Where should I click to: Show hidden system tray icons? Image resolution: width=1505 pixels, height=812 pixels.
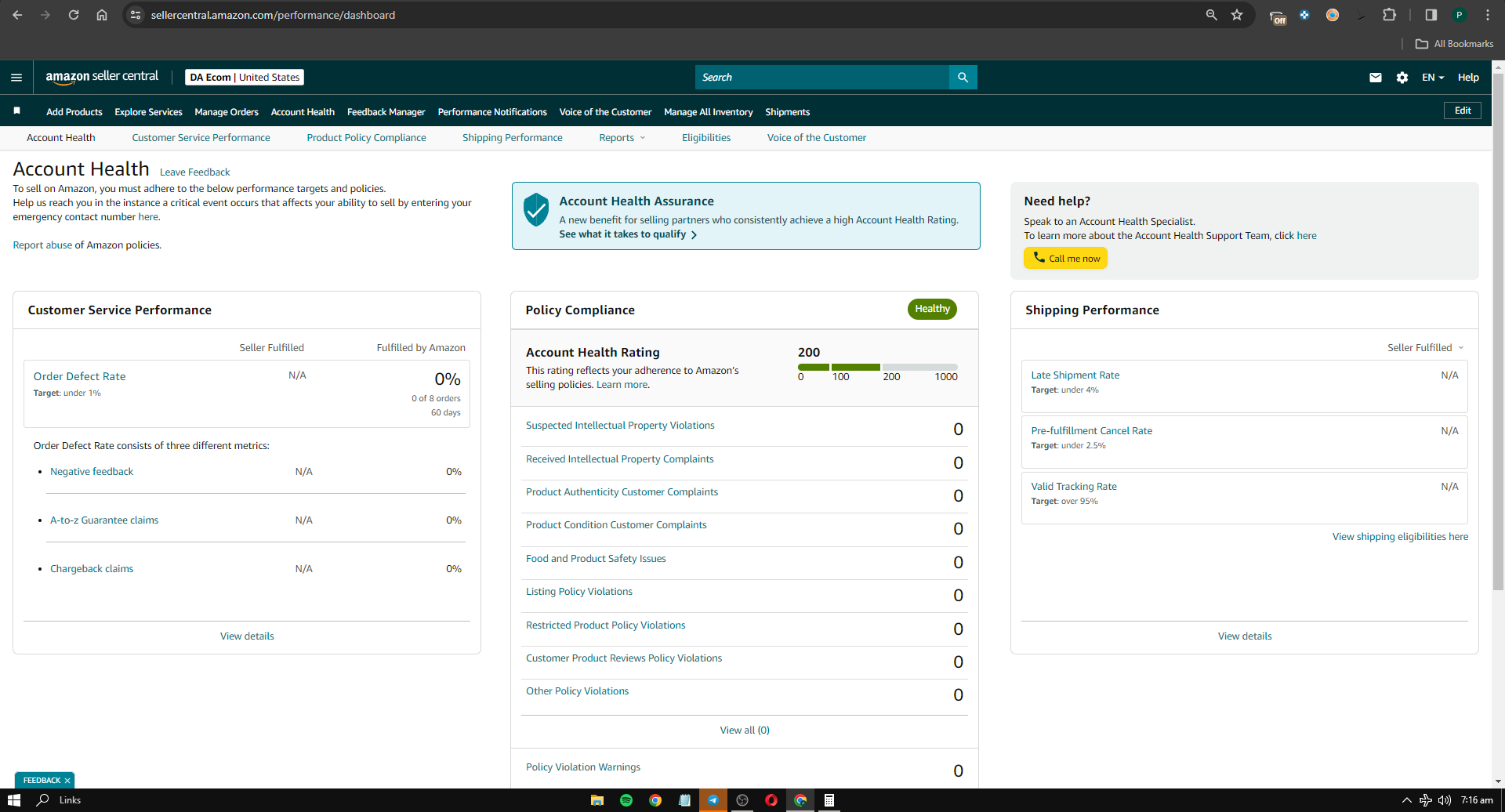tap(1406, 800)
